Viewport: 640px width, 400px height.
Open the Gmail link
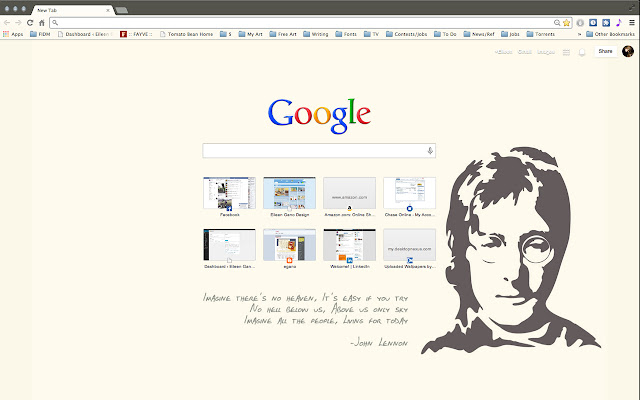(524, 52)
